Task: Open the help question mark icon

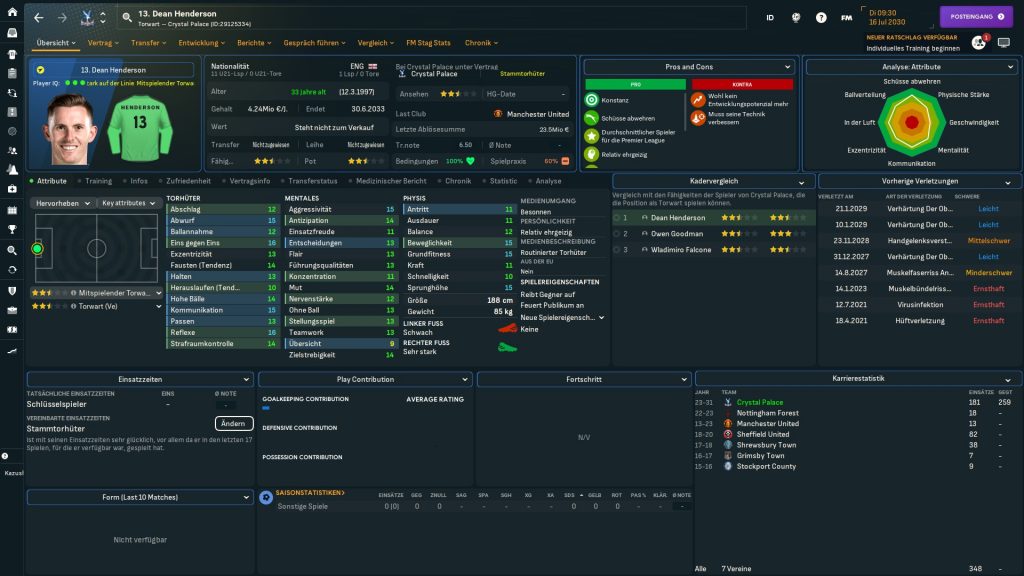Action: tap(821, 17)
